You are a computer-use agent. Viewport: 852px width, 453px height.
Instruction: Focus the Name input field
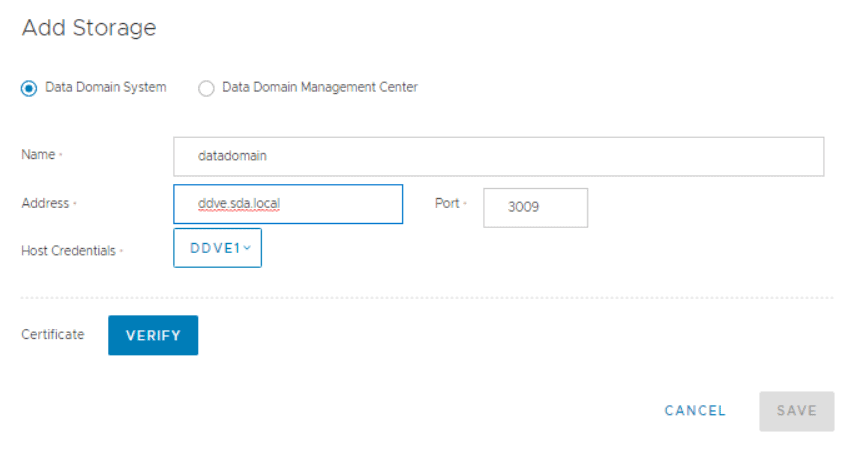coord(498,156)
